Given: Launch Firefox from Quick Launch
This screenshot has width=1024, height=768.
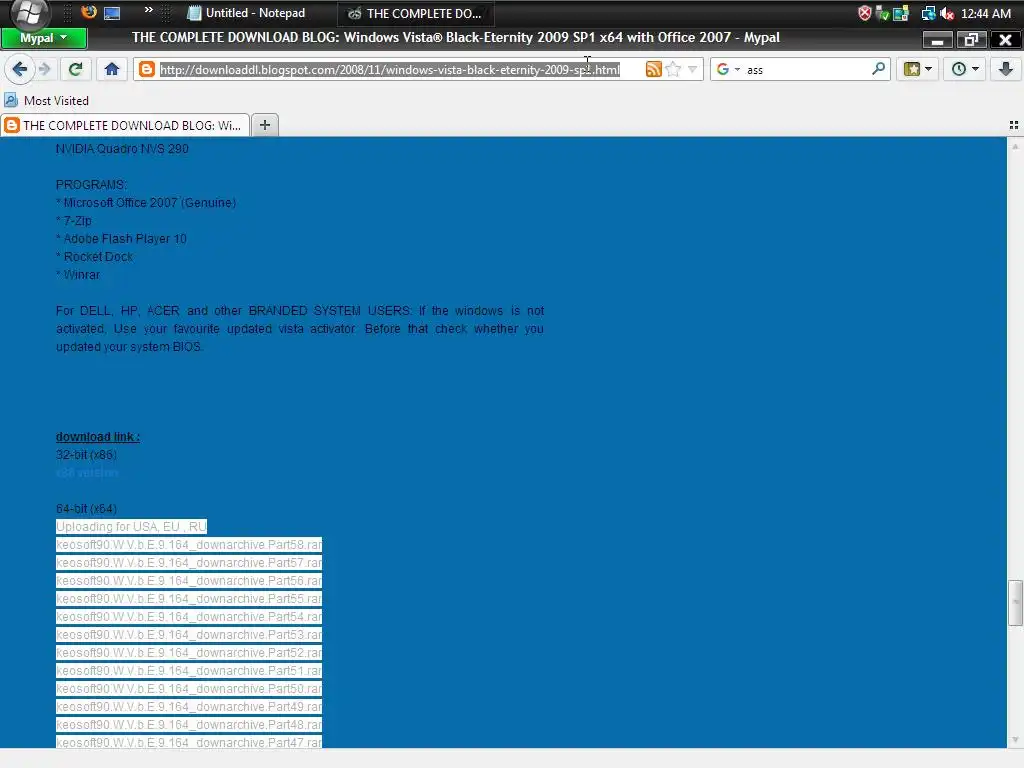Looking at the screenshot, I should pos(88,12).
